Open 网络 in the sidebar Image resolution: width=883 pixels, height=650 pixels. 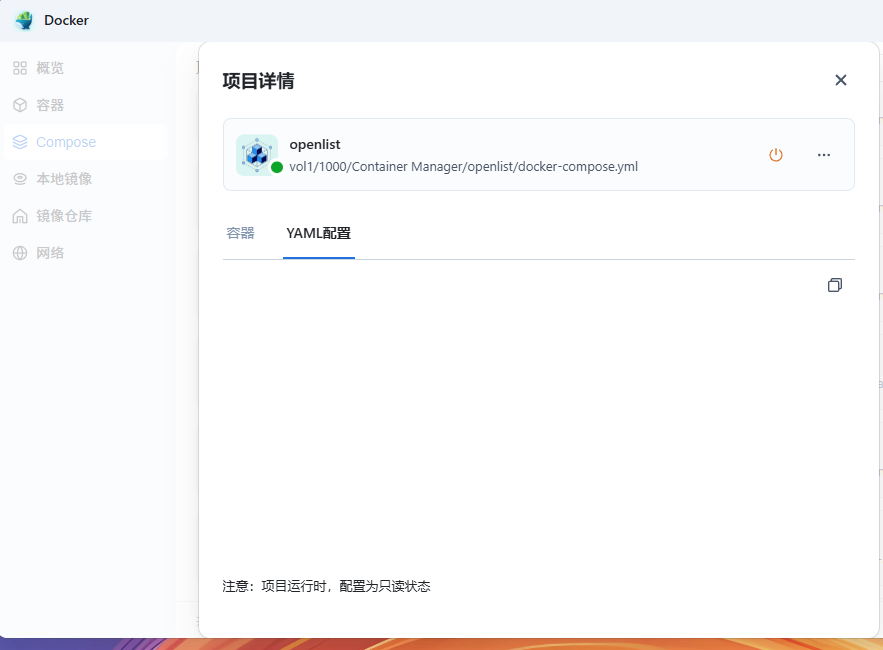coord(86,253)
